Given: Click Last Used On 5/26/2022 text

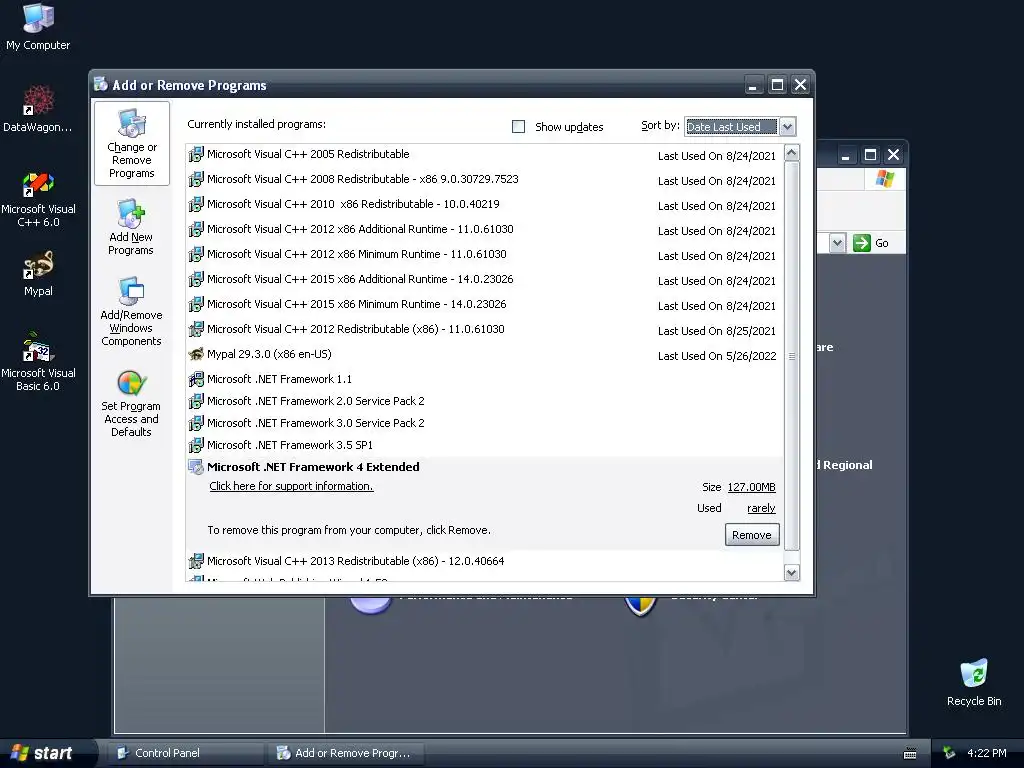Looking at the screenshot, I should [717, 356].
